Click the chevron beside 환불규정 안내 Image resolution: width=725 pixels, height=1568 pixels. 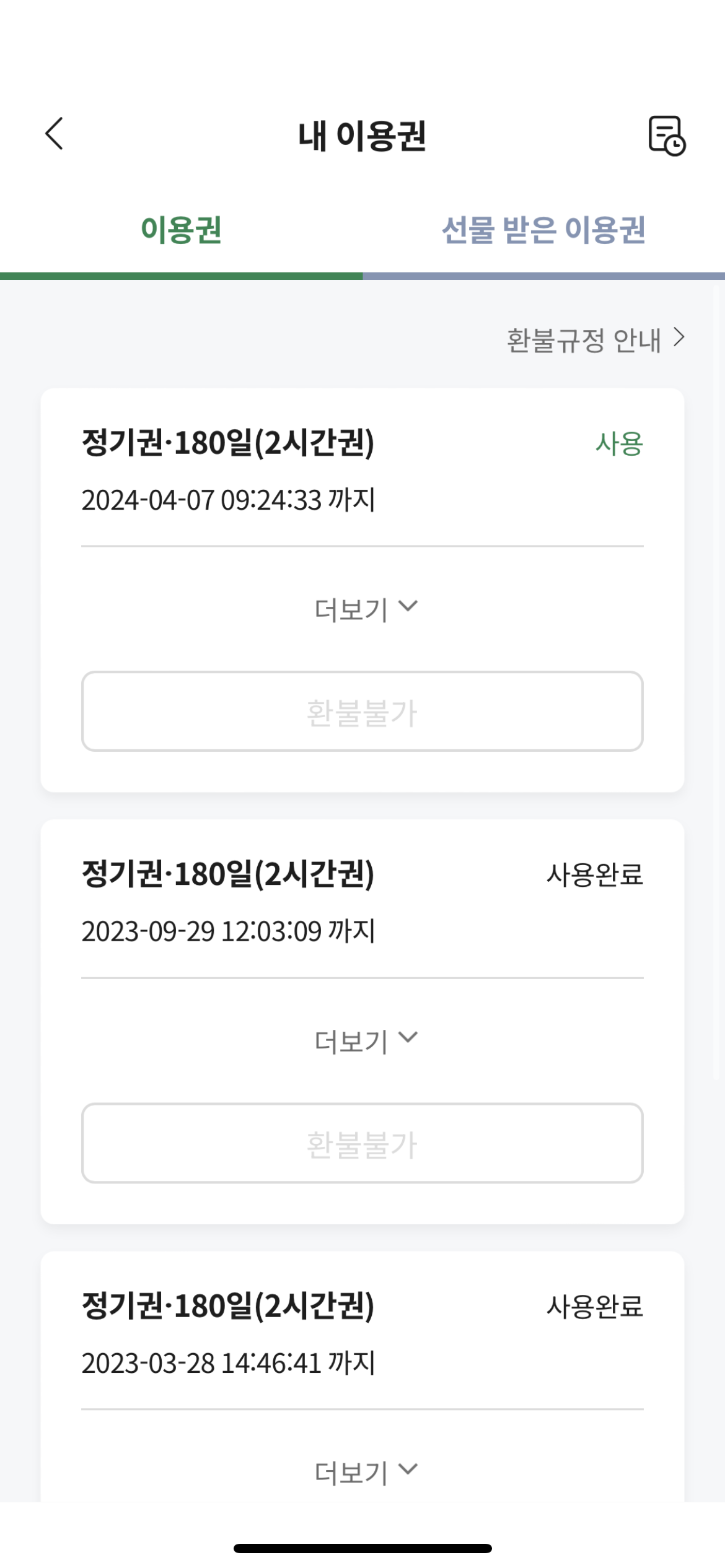680,338
